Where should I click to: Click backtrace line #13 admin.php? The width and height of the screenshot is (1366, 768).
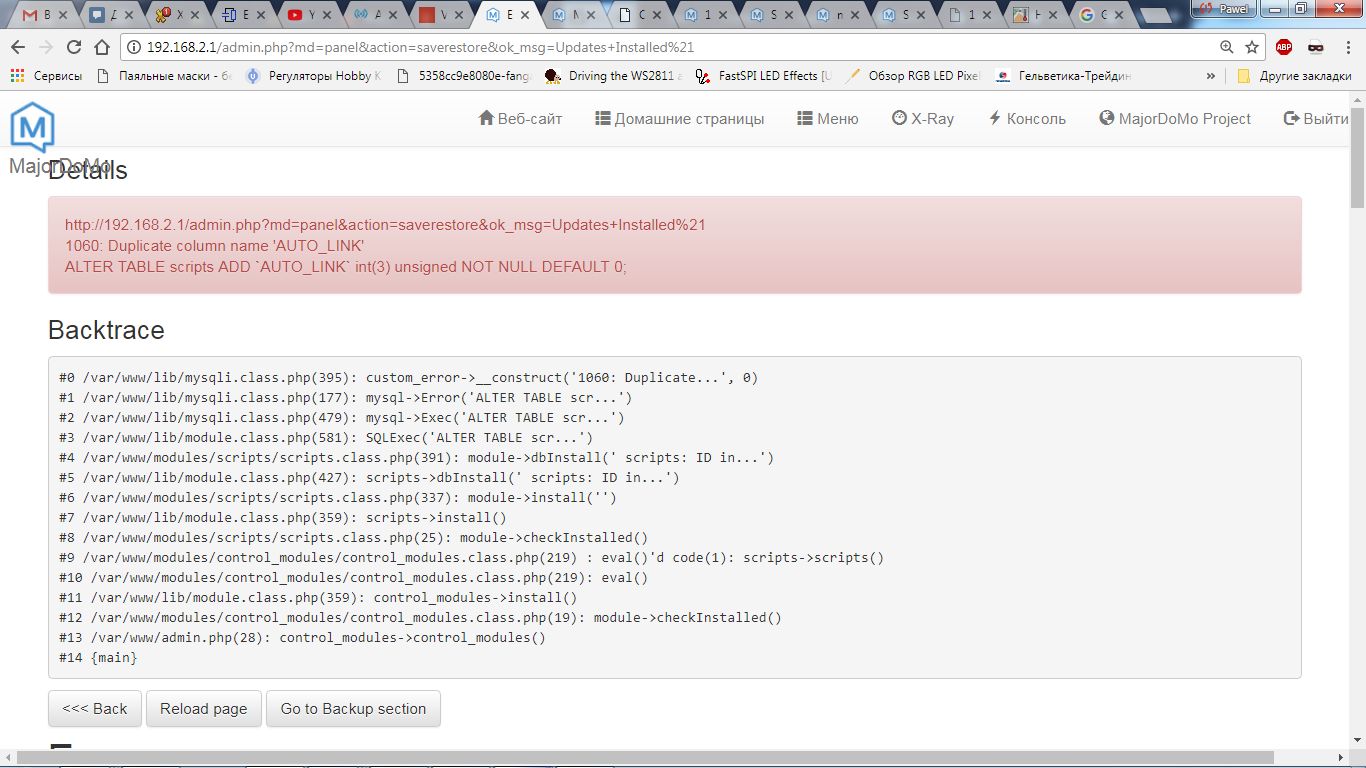tap(302, 638)
